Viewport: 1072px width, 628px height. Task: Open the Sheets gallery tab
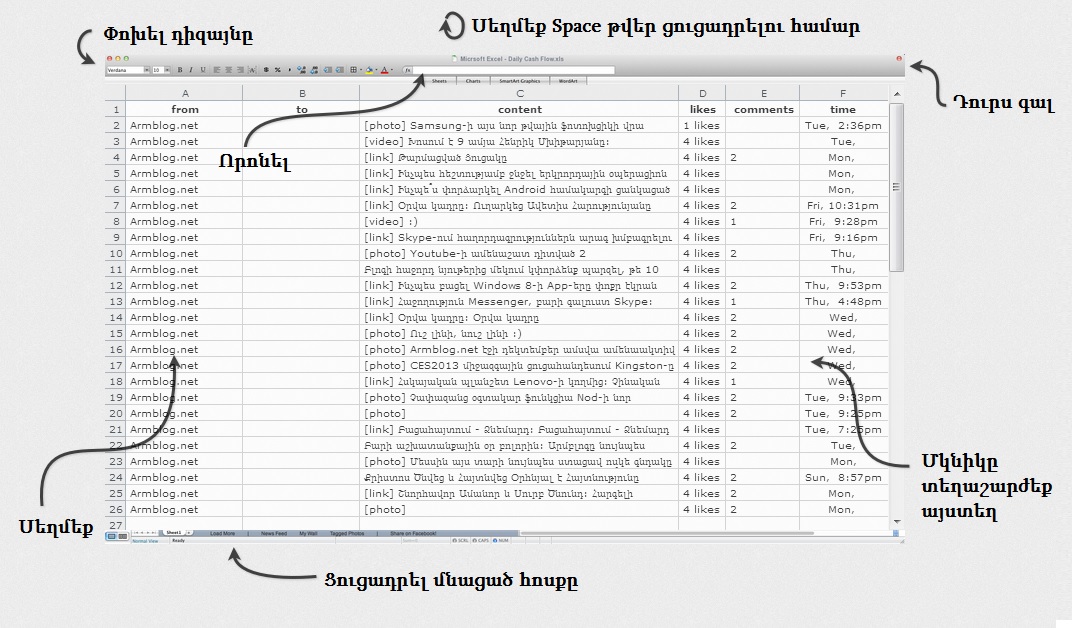[439, 81]
